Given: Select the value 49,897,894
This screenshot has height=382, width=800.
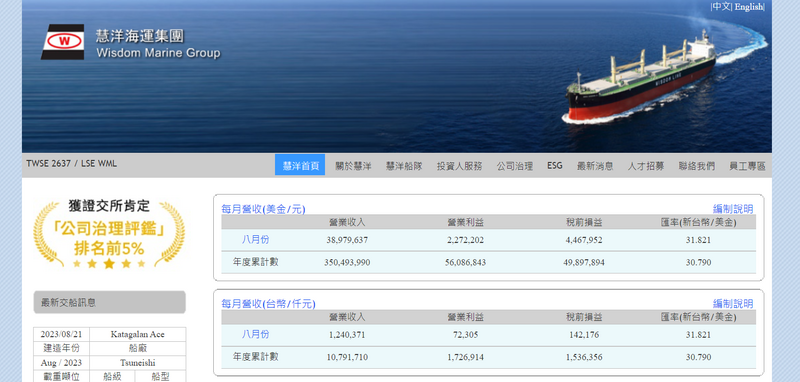Looking at the screenshot, I should click(x=584, y=262).
